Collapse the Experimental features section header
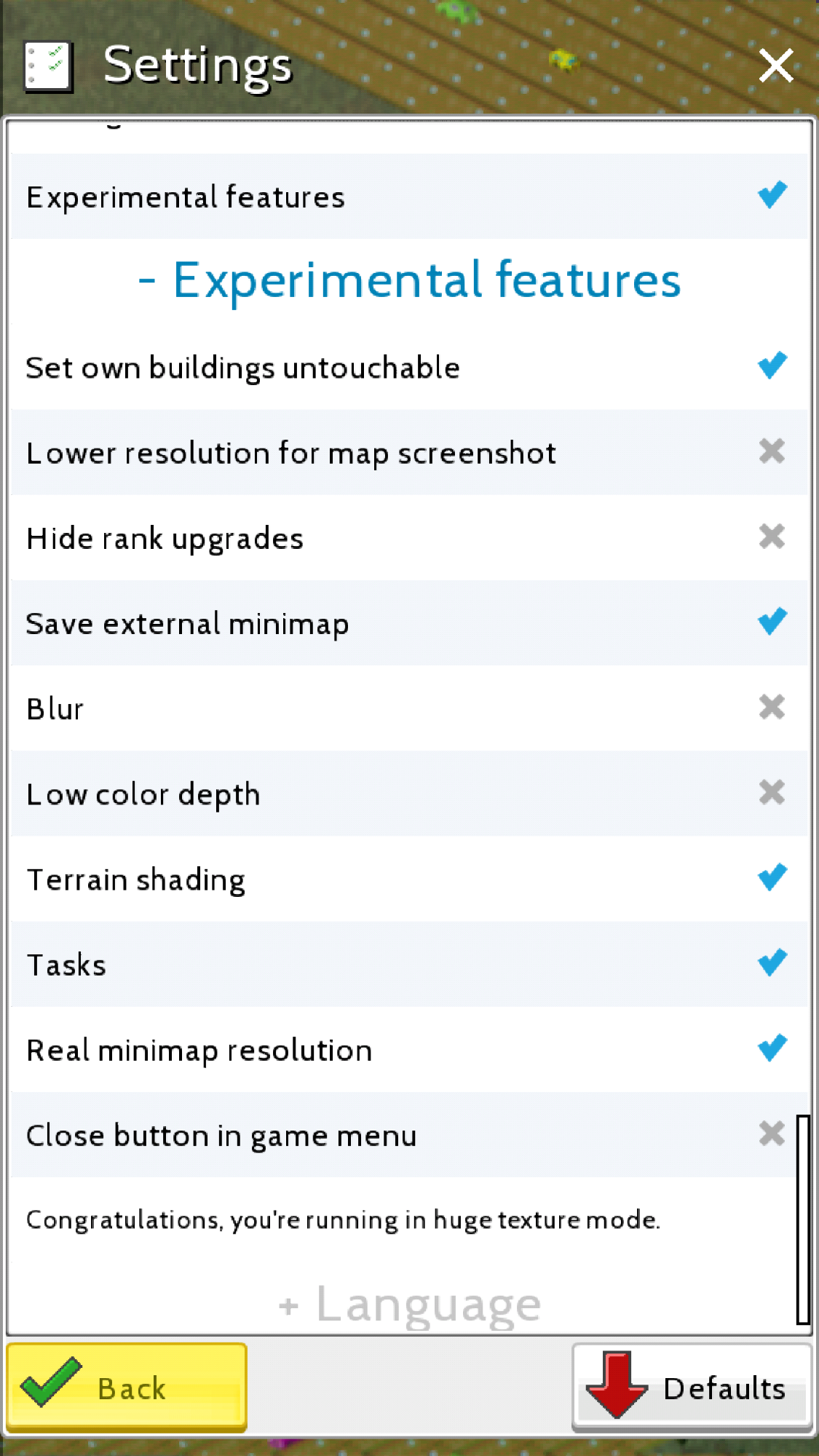The height and width of the screenshot is (1456, 819). pos(410,280)
